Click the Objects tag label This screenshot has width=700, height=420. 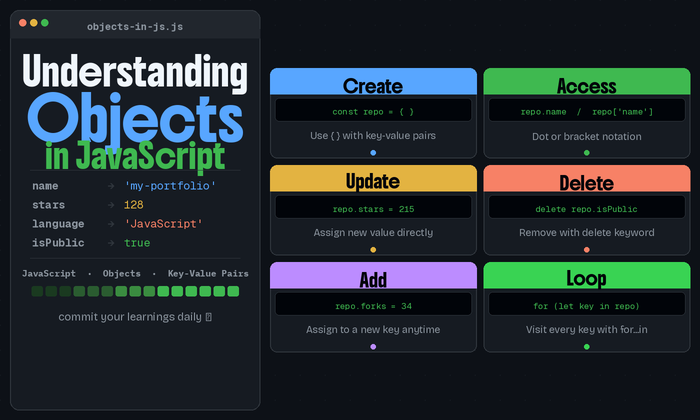121,274
